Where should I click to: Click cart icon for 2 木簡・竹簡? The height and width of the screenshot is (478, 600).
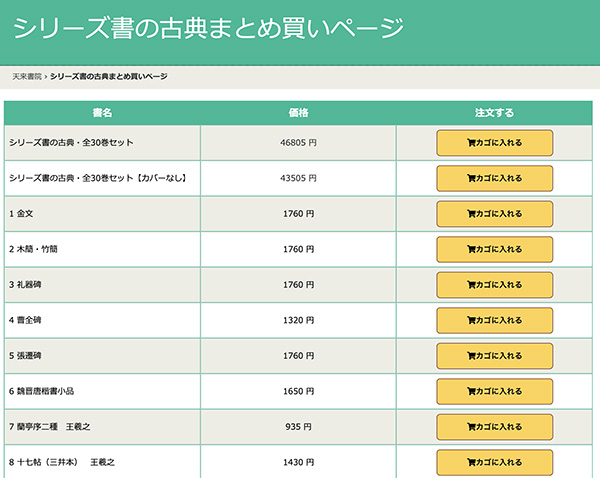[471, 250]
